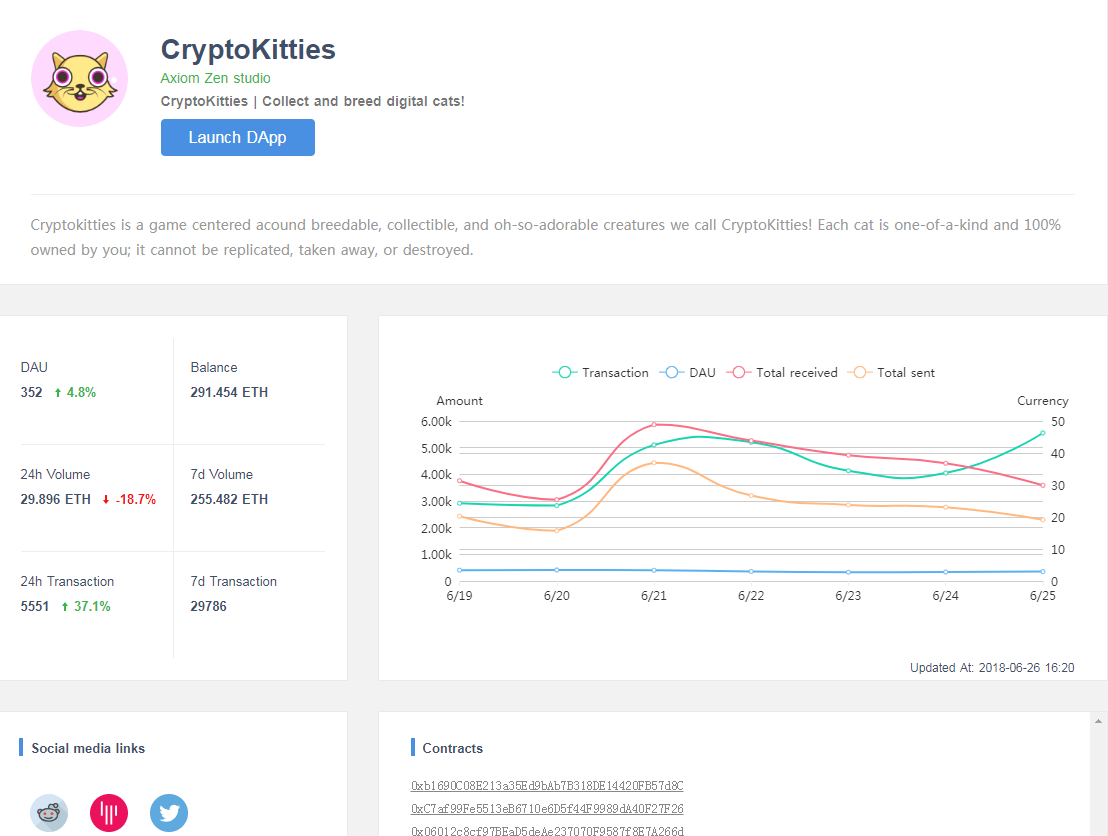Screen dimensions: 1108x836
Task: Click the Social media links heading
Action: (88, 748)
